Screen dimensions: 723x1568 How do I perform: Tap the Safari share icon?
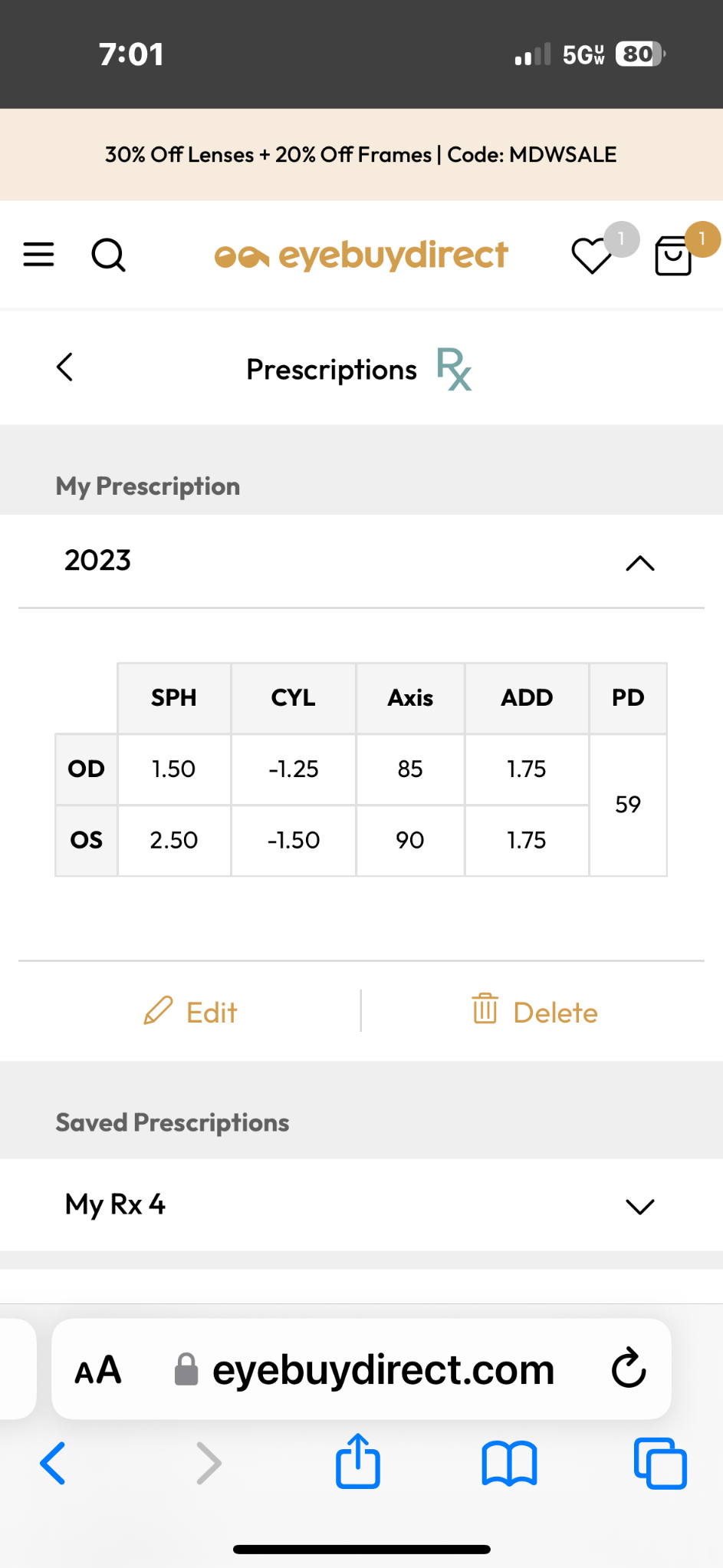358,1462
